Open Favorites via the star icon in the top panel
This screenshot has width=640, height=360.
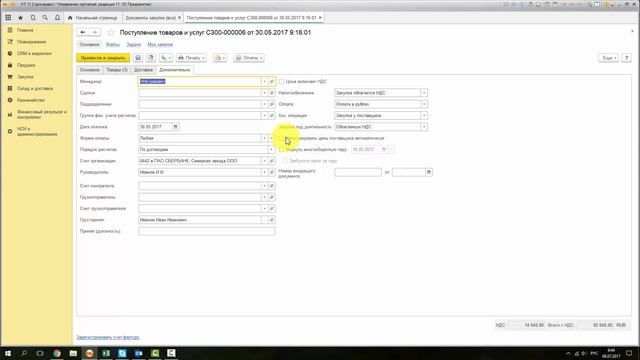click(x=20, y=18)
